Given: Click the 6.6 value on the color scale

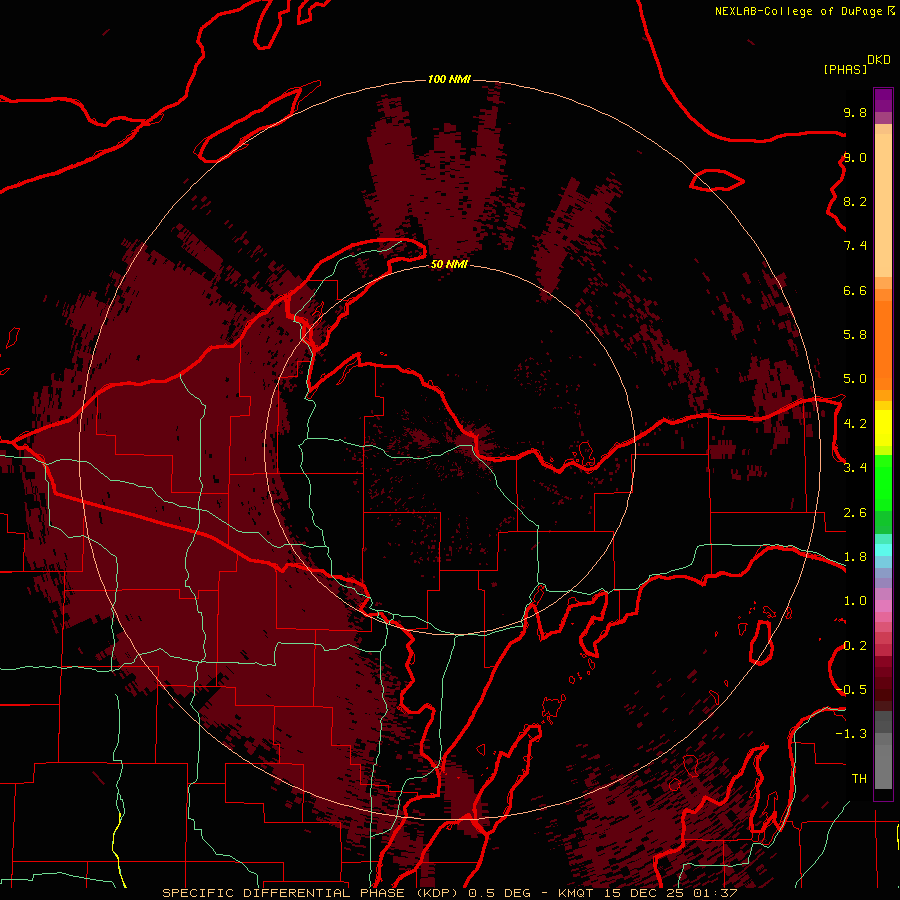Looking at the screenshot, I should (x=855, y=290).
